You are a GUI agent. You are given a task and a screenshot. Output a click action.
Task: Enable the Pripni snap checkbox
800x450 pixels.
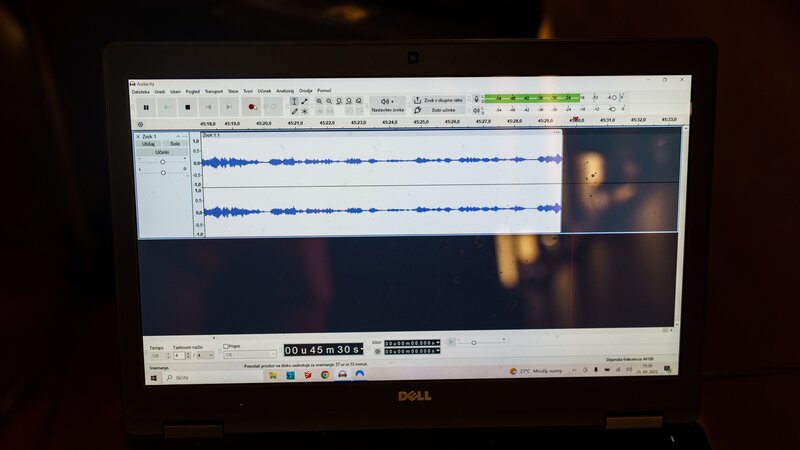coord(226,346)
